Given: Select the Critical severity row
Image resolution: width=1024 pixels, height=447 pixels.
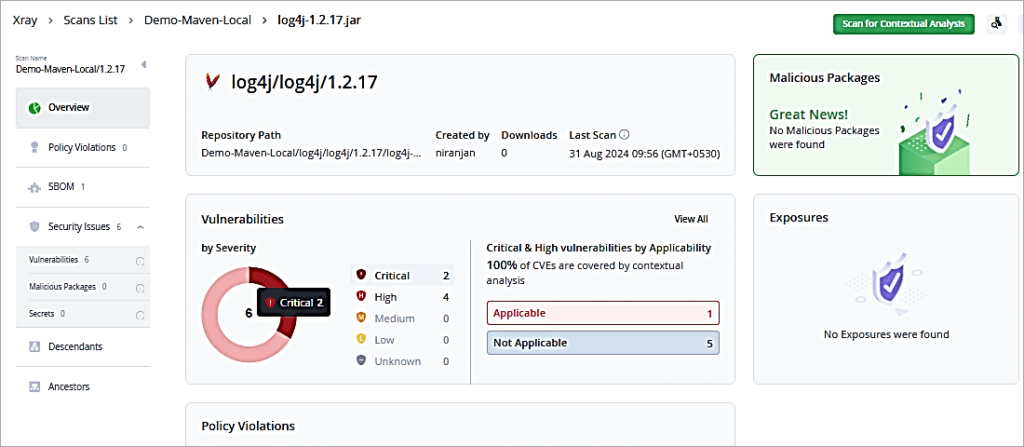Looking at the screenshot, I should point(402,276).
